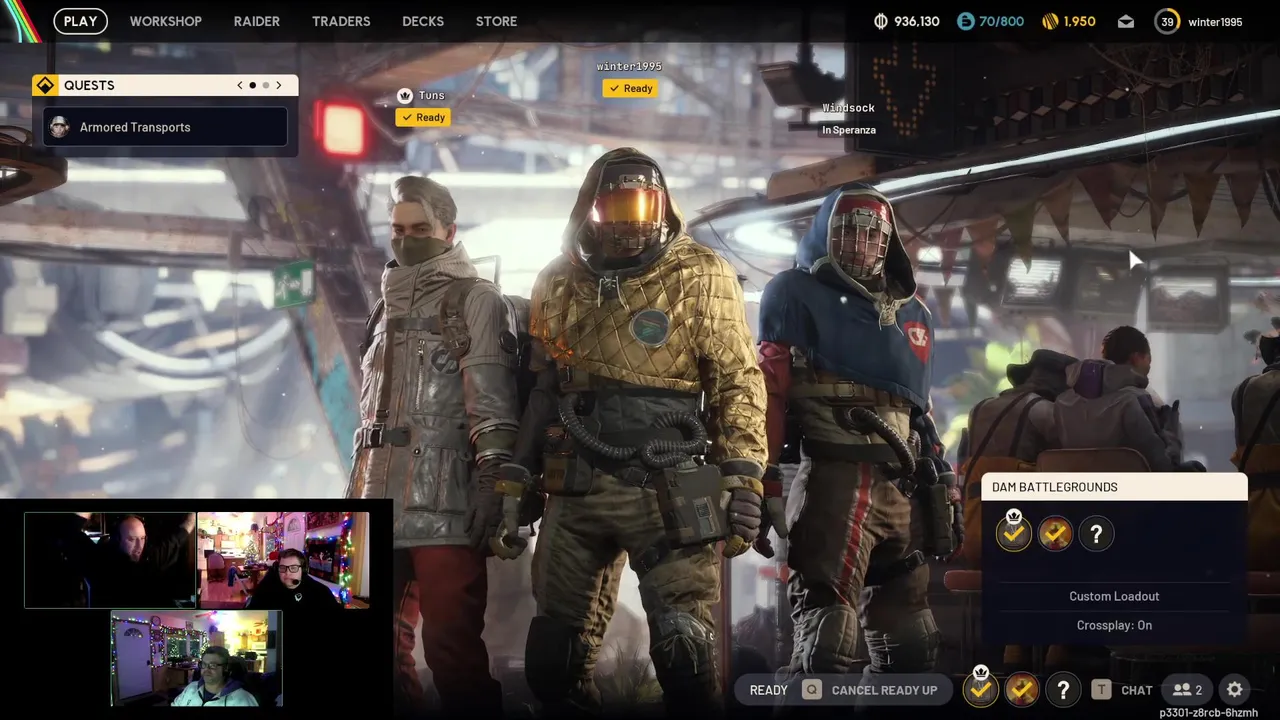Switch to the WORKSHOP tab

pos(165,21)
